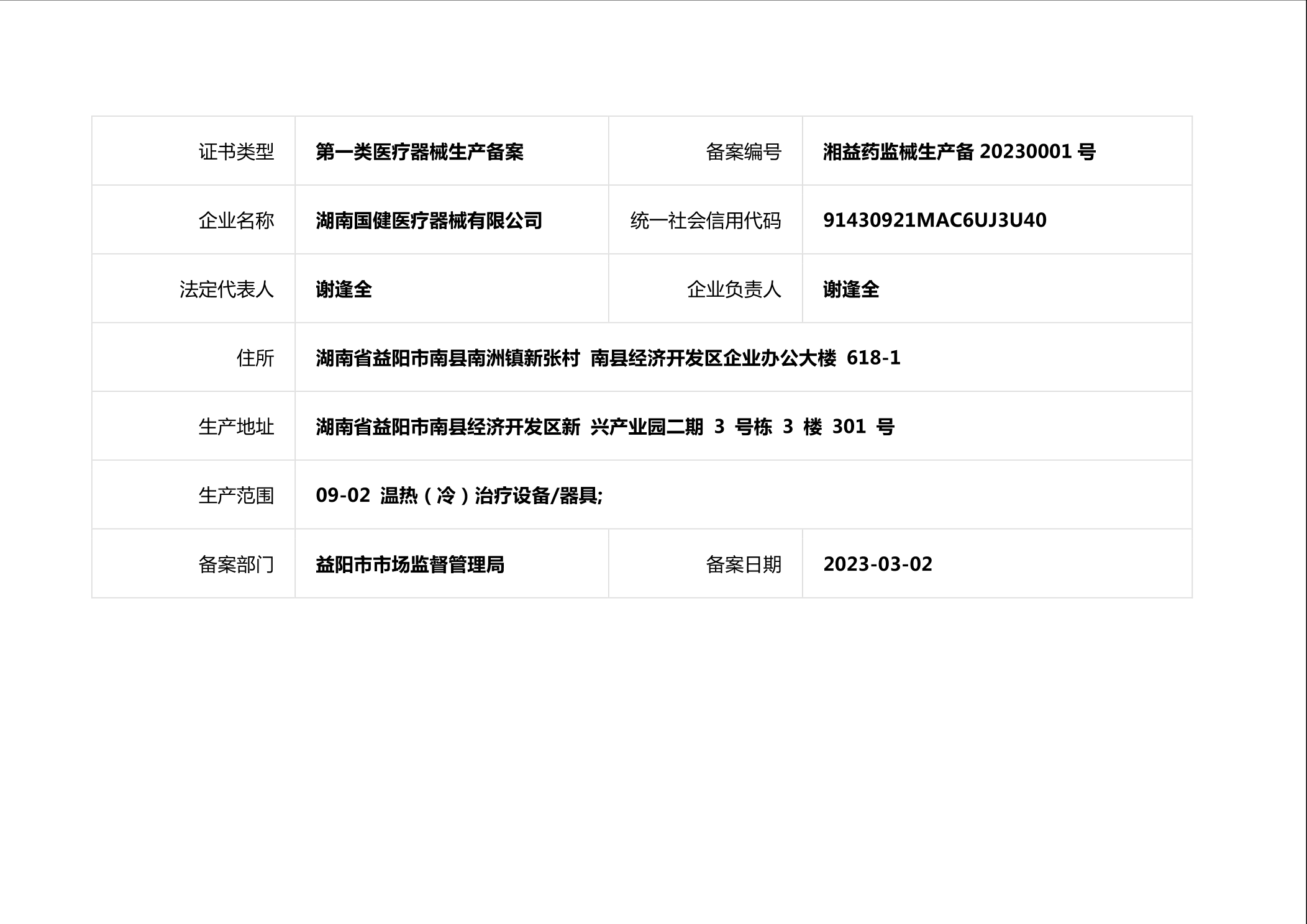
Task: Click the 统一社会信用代码 label
Action: click(705, 220)
